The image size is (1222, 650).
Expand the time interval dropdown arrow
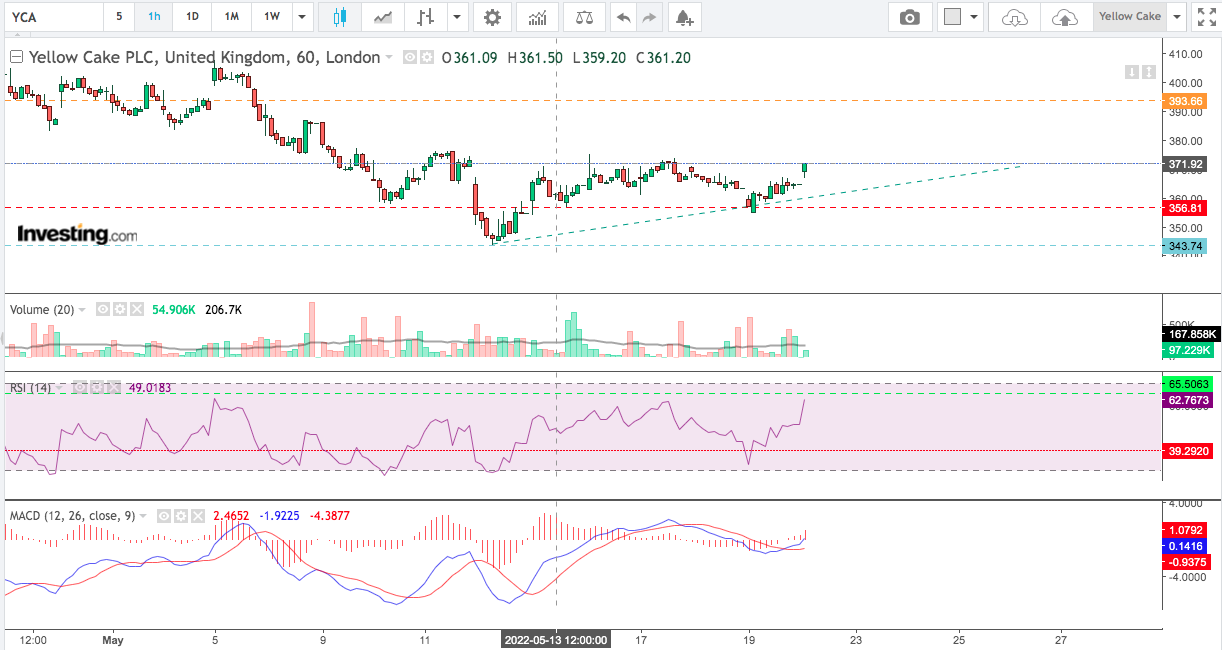coord(301,17)
